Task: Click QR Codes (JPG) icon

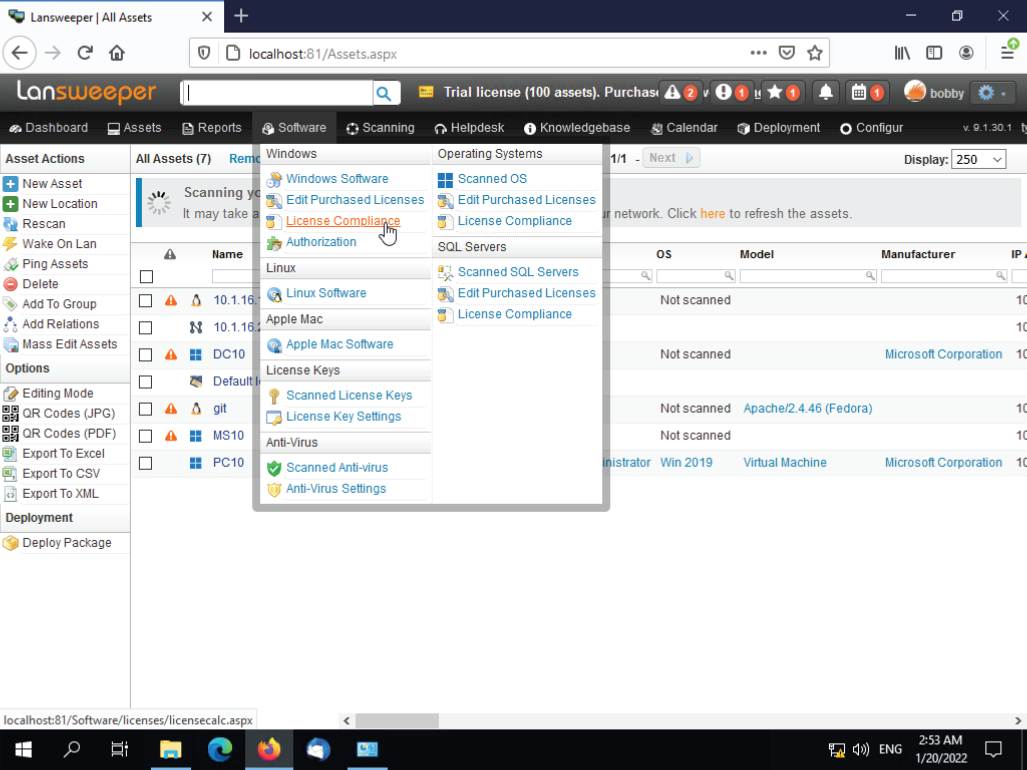Action: pyautogui.click(x=10, y=413)
